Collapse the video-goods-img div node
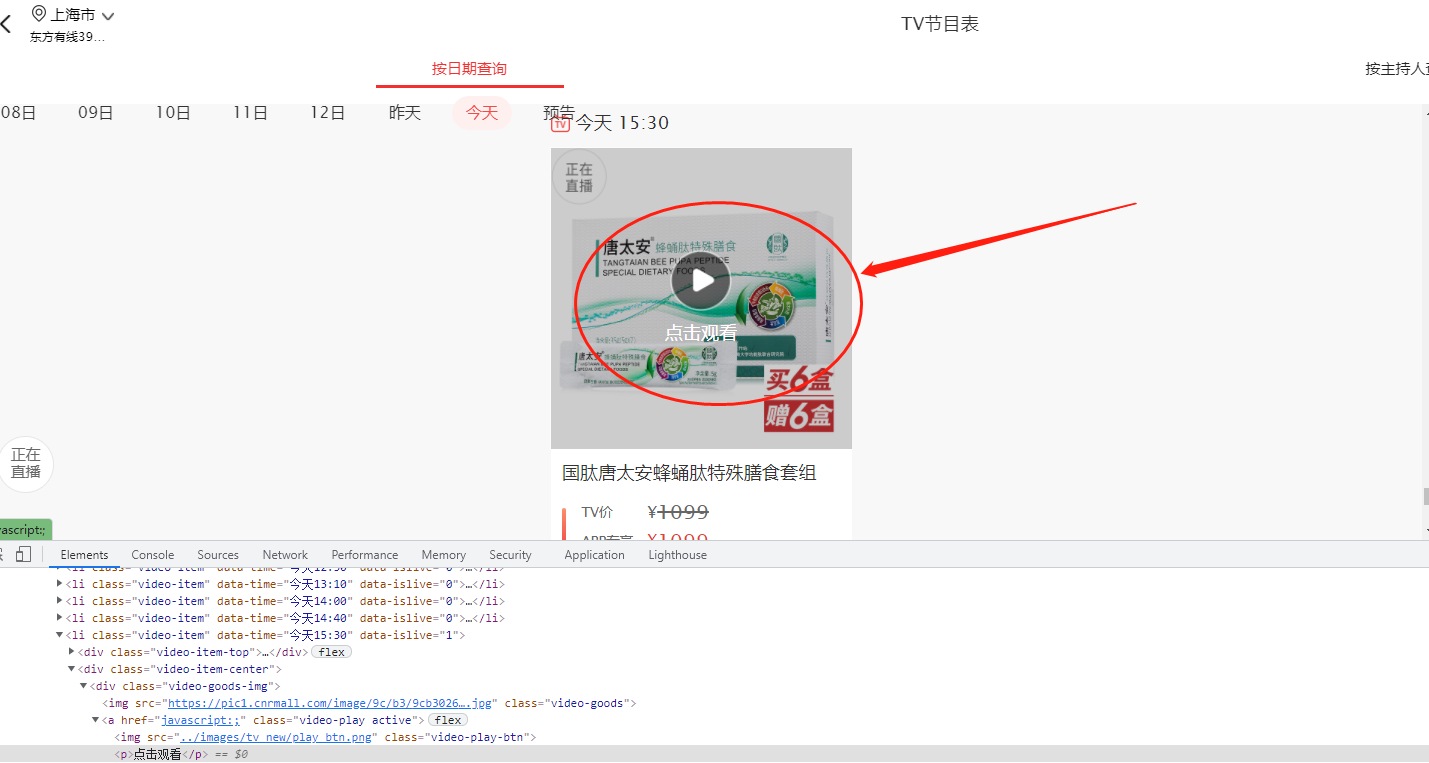The image size is (1429, 763). pyautogui.click(x=84, y=686)
